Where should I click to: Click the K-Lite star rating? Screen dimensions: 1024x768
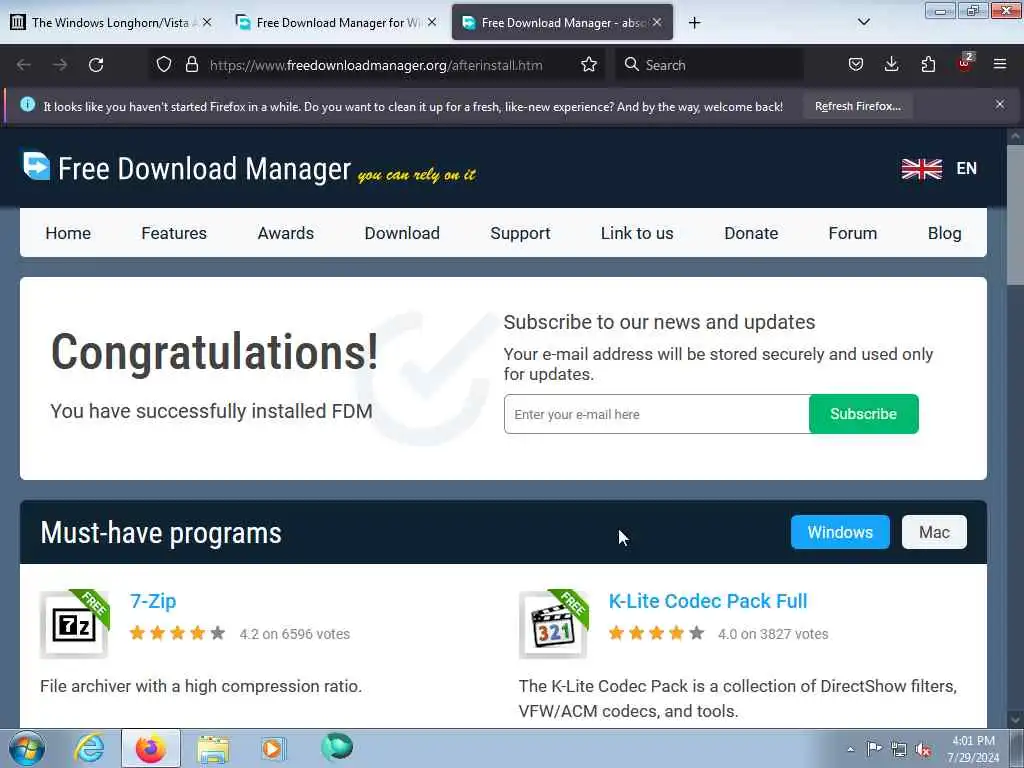[x=656, y=633]
